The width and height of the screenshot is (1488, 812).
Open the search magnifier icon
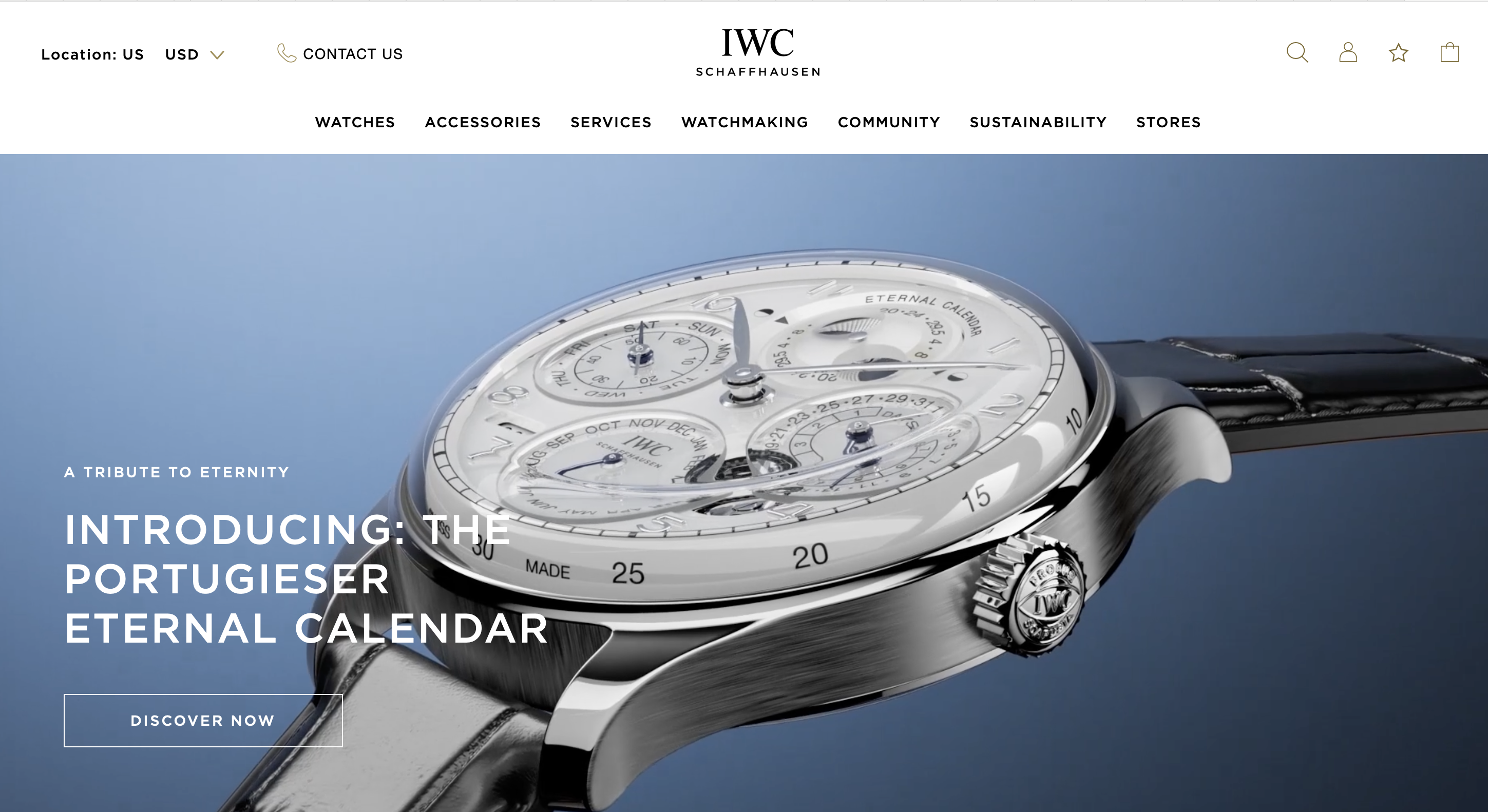[x=1298, y=52]
